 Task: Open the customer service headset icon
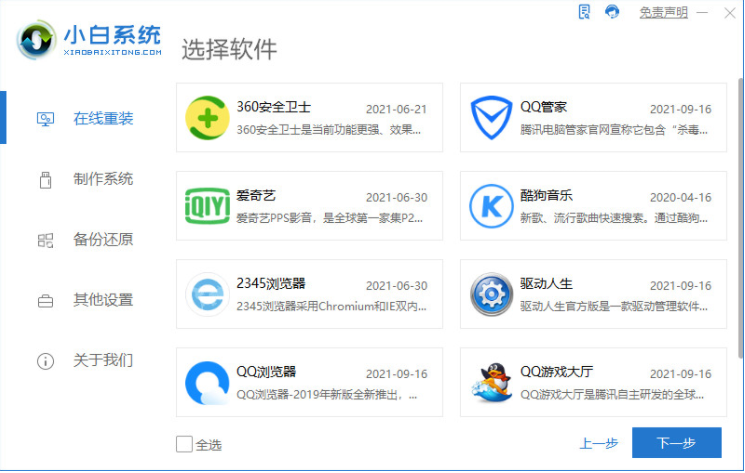(x=612, y=11)
